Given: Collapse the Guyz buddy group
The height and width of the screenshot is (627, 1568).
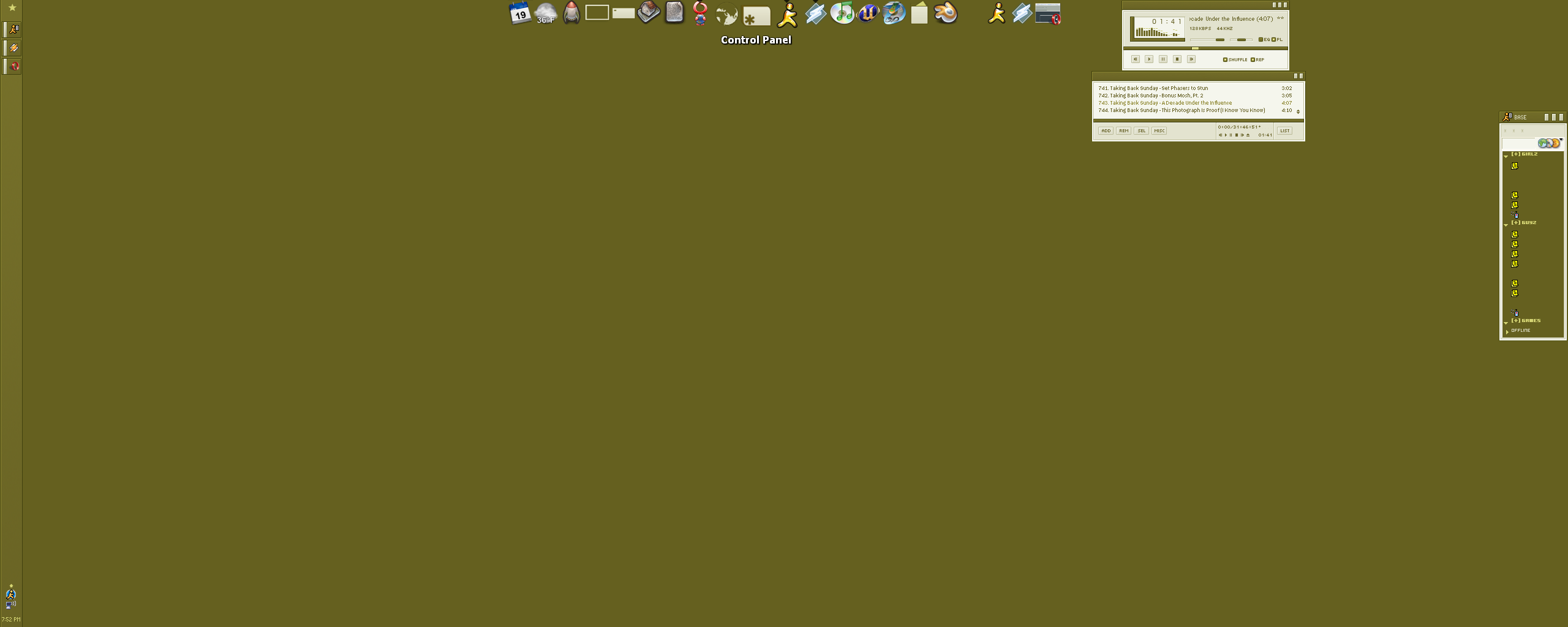Looking at the screenshot, I should click(x=1506, y=225).
